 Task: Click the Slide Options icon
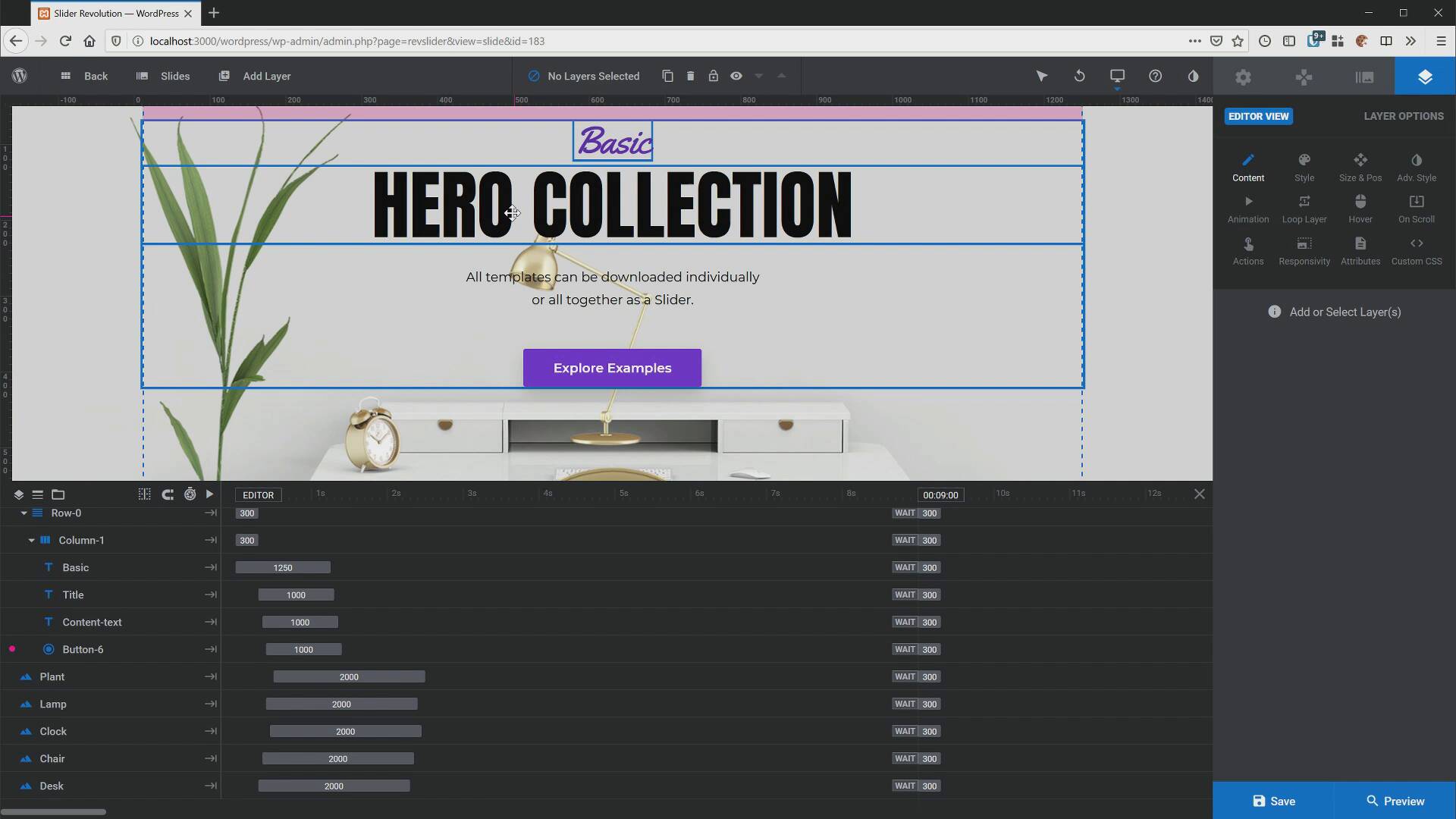click(1364, 77)
